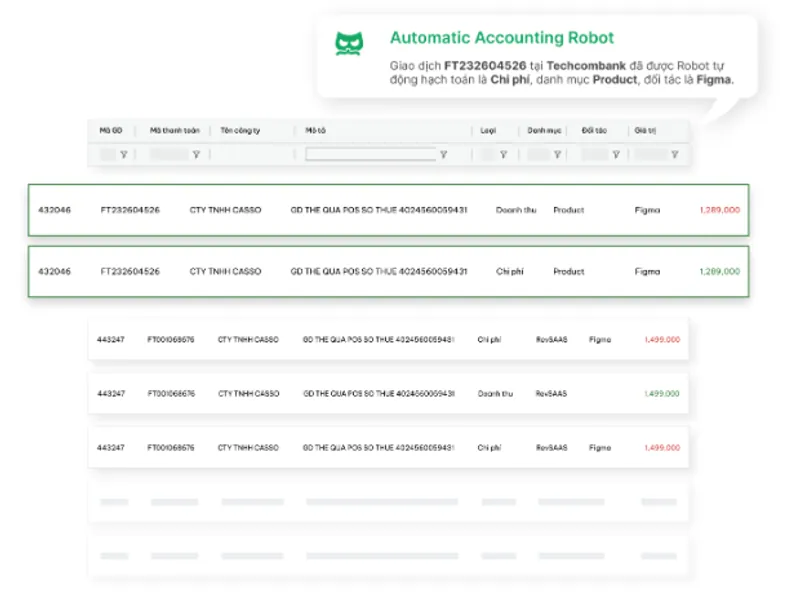Open the filter icon under Đối tác

[x=616, y=154]
